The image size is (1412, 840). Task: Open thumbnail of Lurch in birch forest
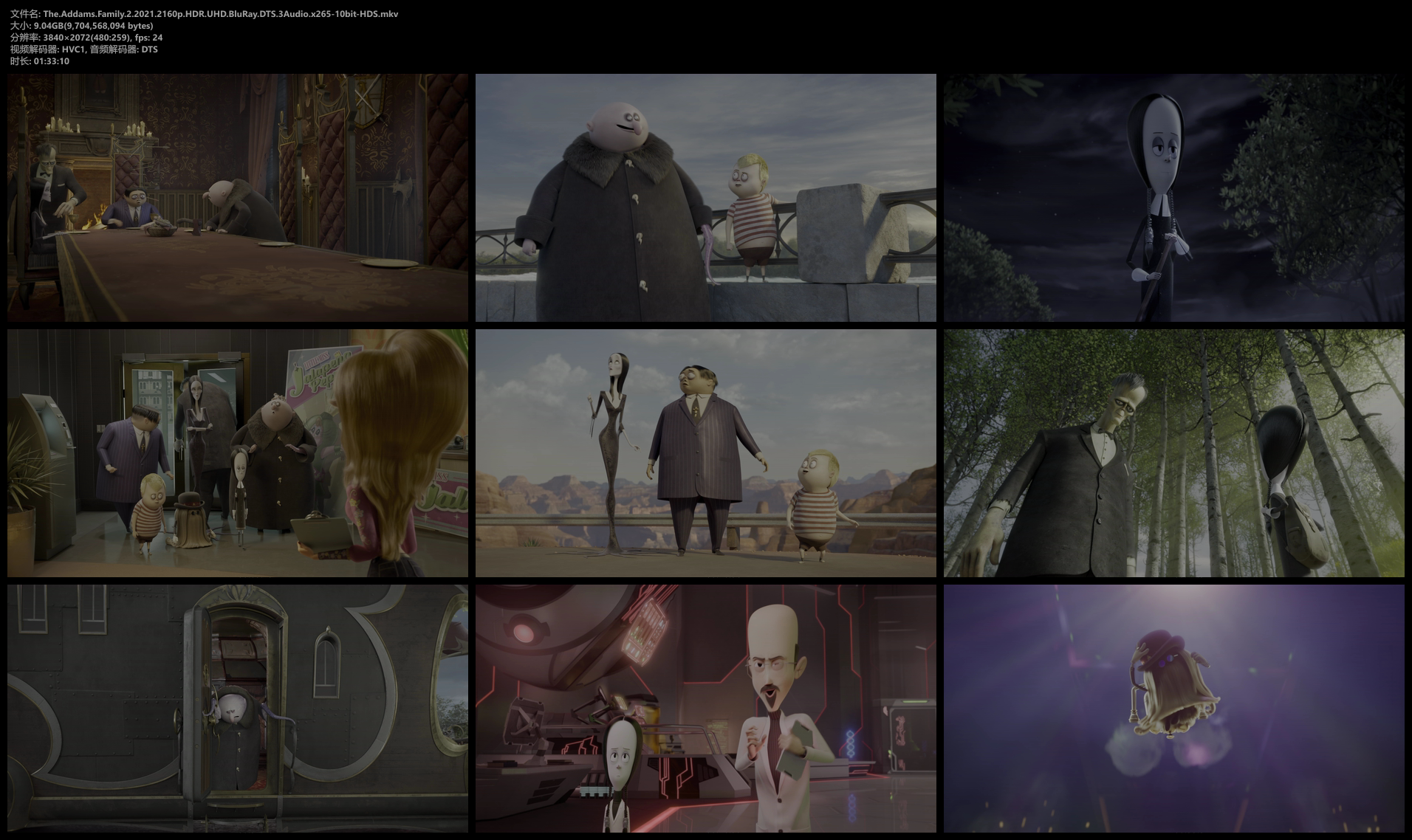point(1174,453)
